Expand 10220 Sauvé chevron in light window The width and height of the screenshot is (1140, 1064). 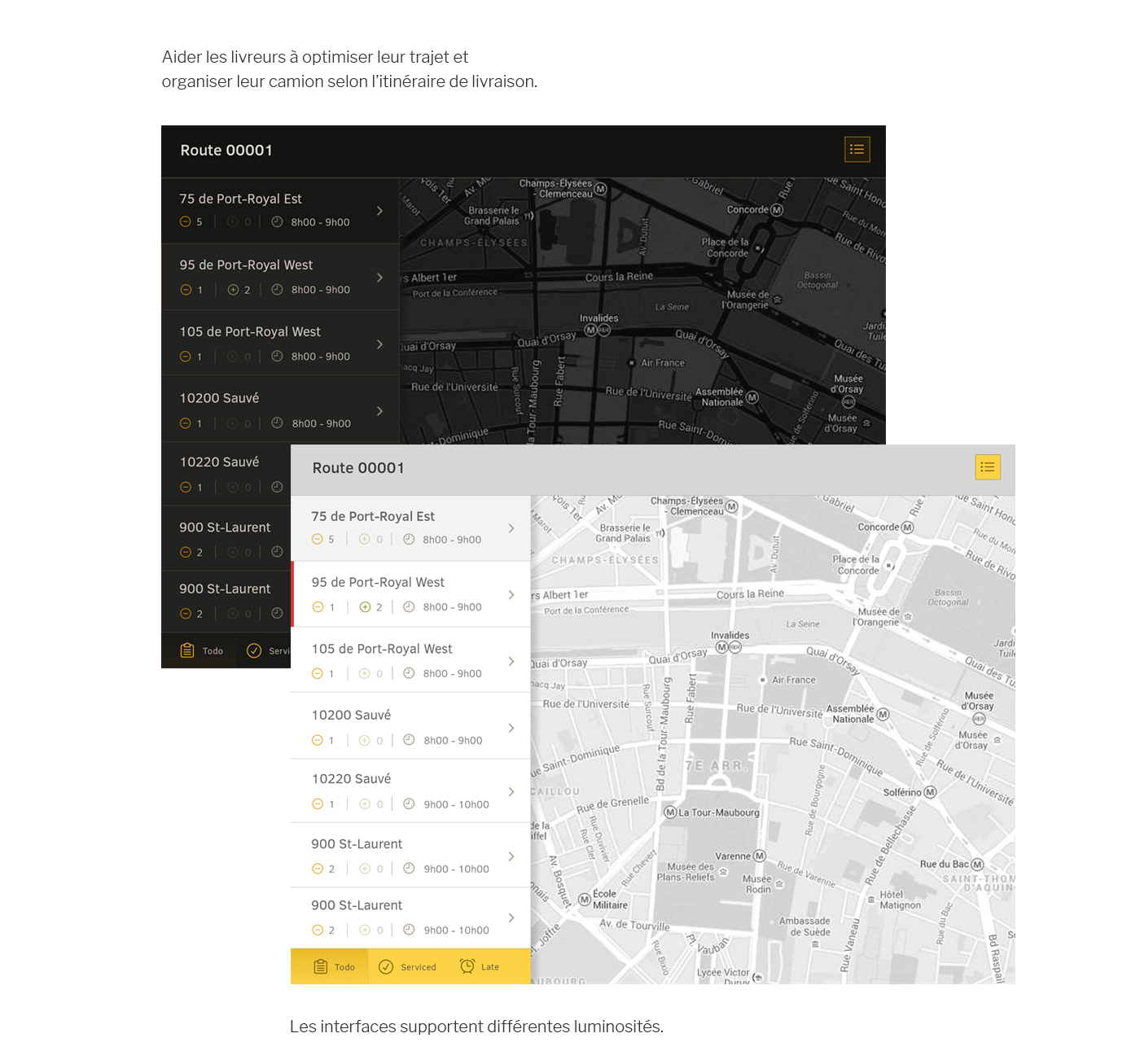(x=511, y=791)
